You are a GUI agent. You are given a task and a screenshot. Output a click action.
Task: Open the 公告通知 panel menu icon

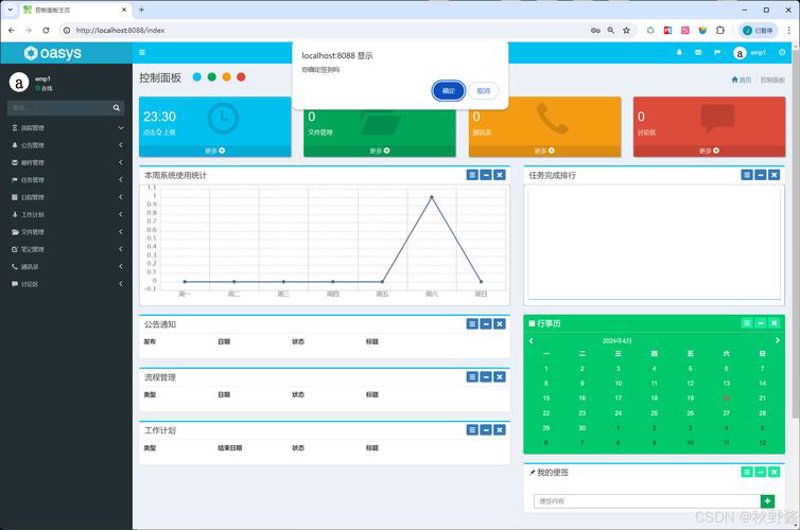tap(472, 324)
